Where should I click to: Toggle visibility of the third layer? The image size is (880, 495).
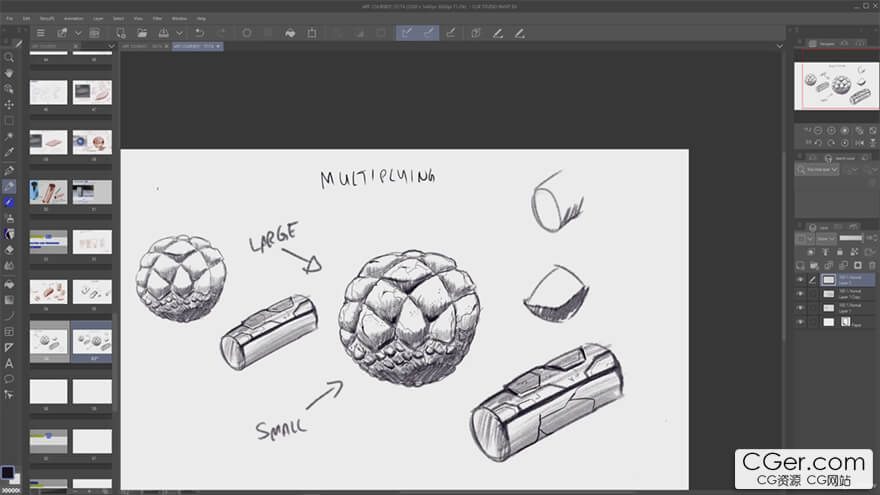800,308
